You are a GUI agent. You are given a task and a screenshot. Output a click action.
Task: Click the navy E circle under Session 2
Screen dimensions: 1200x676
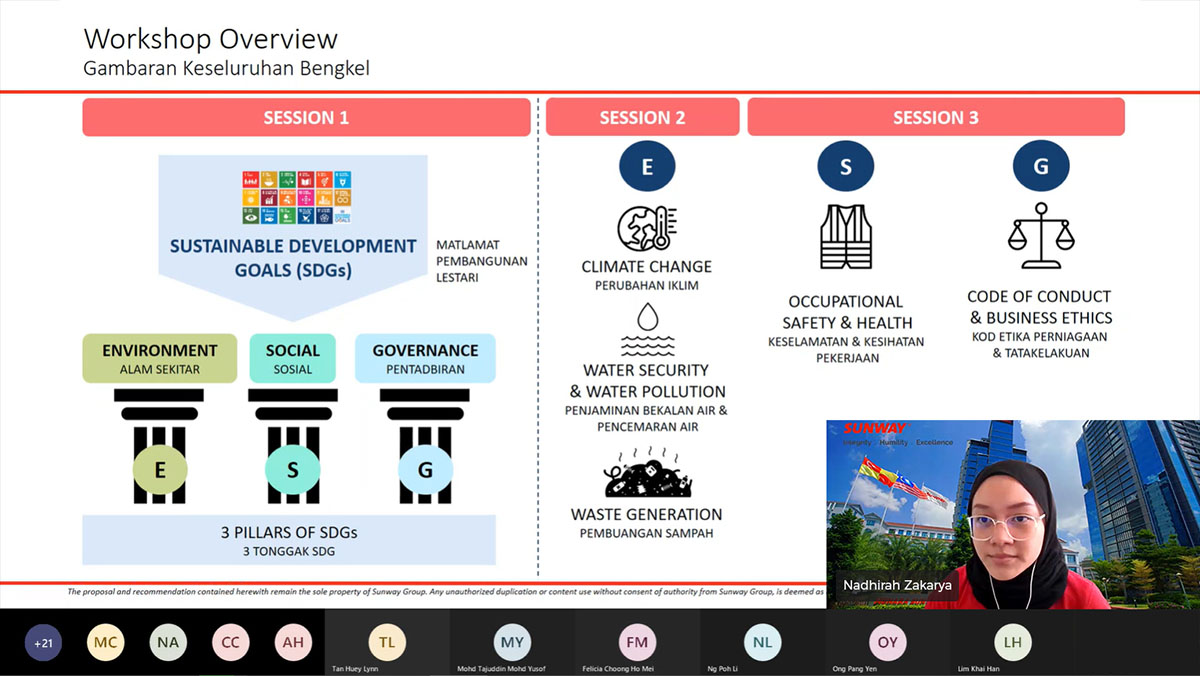pyautogui.click(x=647, y=167)
